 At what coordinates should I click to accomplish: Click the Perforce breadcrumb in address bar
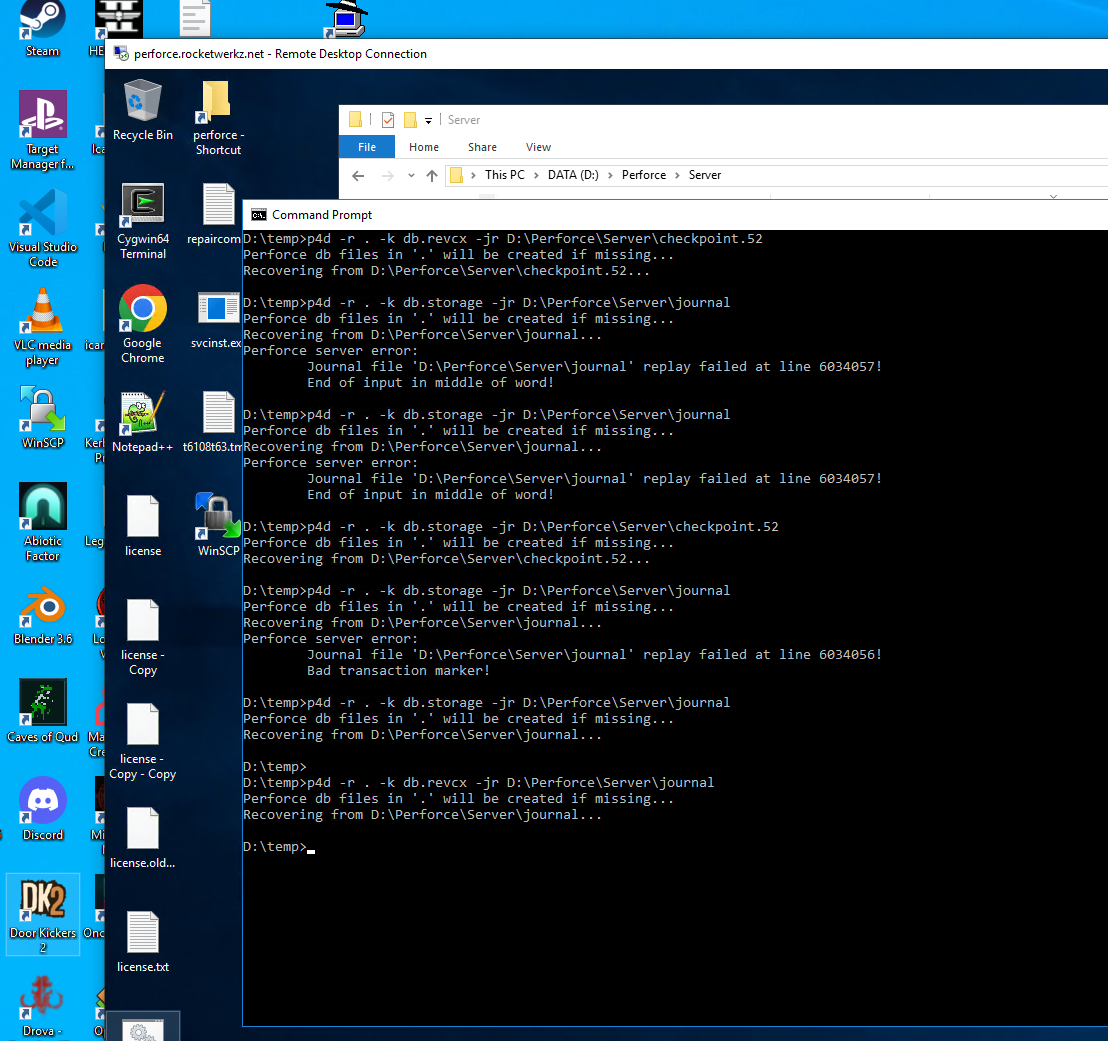tap(643, 175)
